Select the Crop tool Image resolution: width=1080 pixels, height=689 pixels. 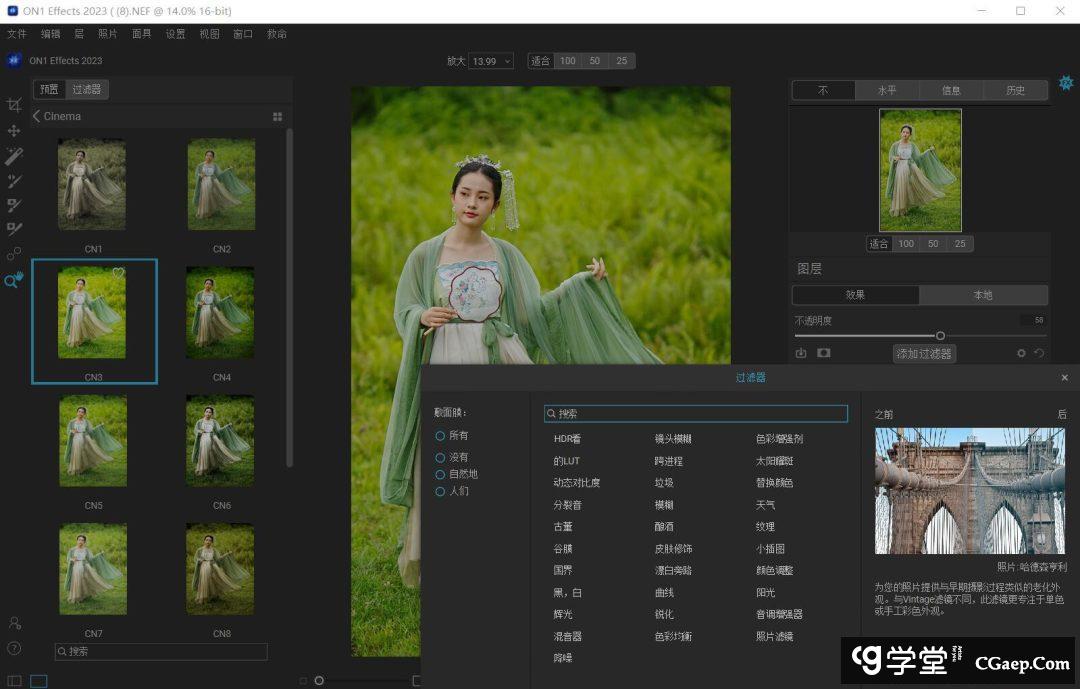click(x=14, y=105)
